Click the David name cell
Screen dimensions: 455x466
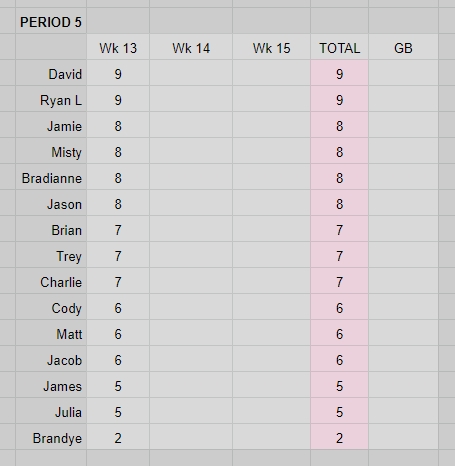pyautogui.click(x=51, y=73)
